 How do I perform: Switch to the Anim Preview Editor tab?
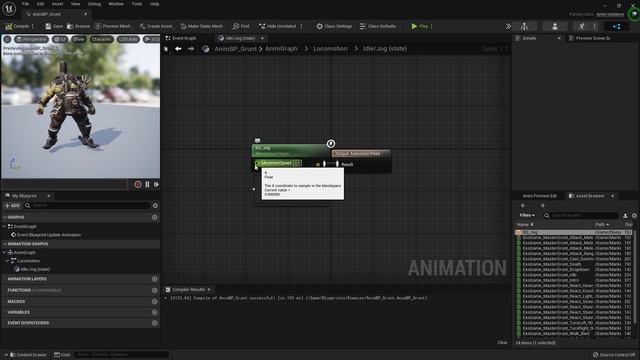tap(540, 196)
